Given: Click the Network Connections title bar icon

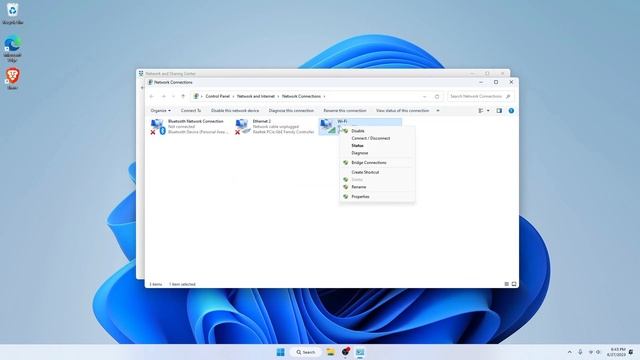Looking at the screenshot, I should click(150, 82).
